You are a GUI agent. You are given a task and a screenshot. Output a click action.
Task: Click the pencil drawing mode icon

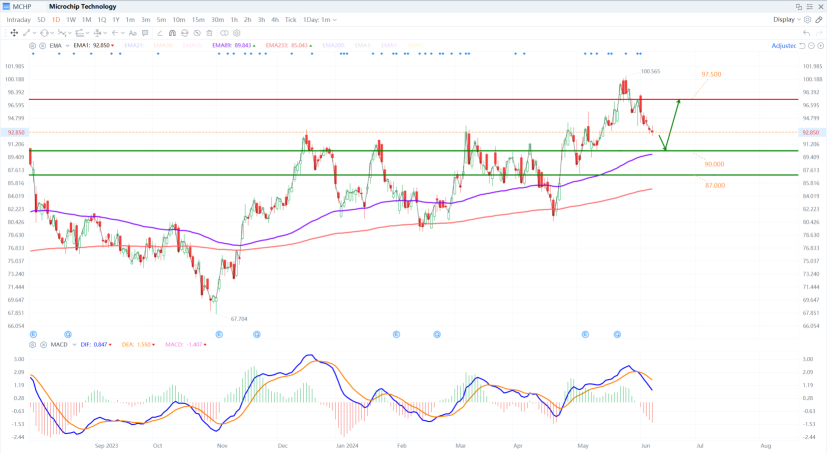[819, 20]
